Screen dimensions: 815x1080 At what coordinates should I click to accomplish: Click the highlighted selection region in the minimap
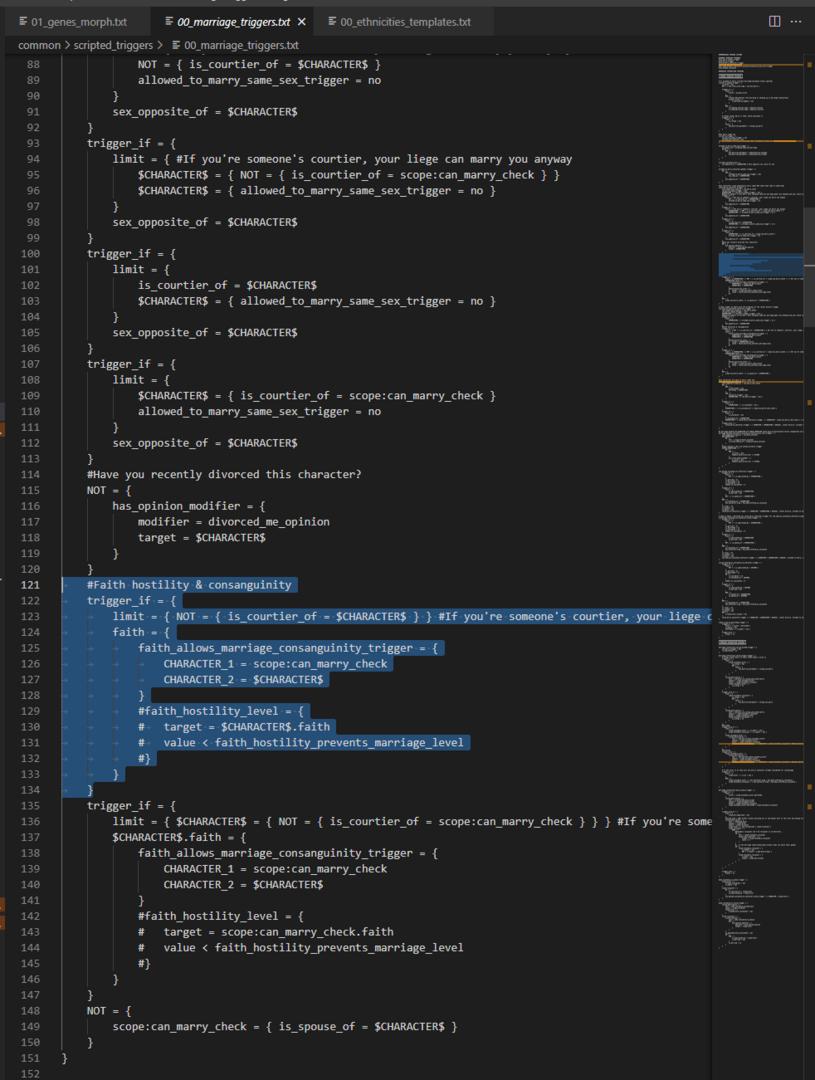pos(761,265)
